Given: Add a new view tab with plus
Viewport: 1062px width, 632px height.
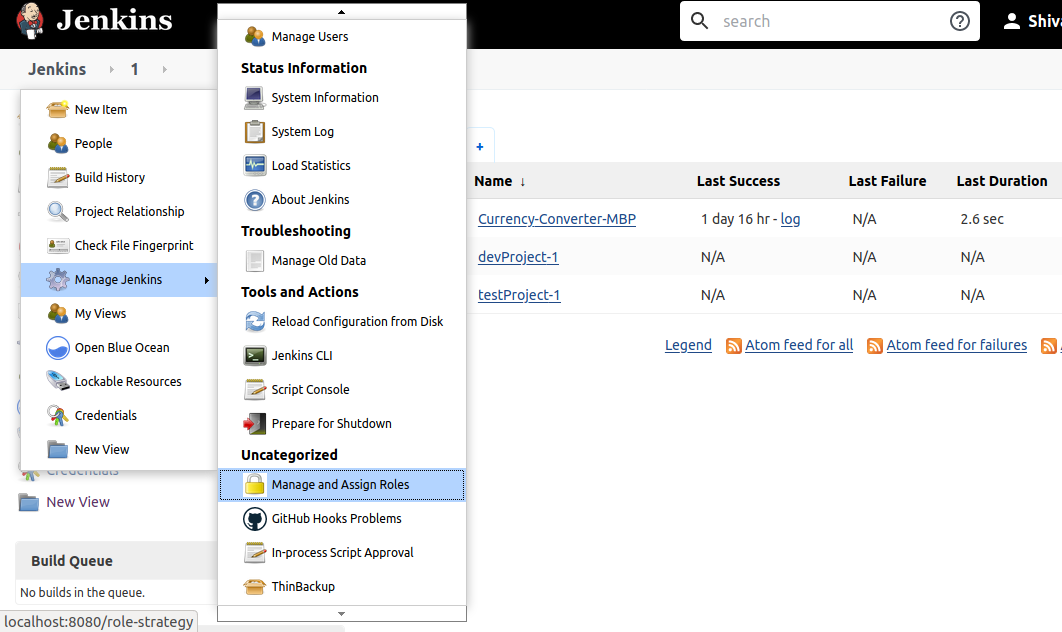Looking at the screenshot, I should pos(480,146).
